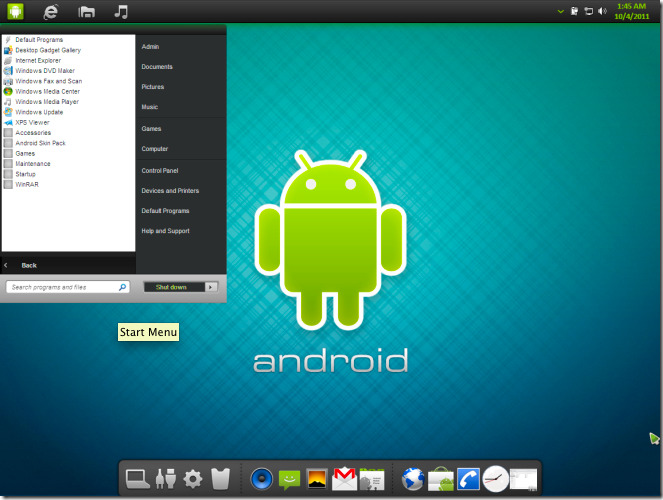The height and width of the screenshot is (500, 663).
Task: Open the Android start button
Action: tap(15, 11)
